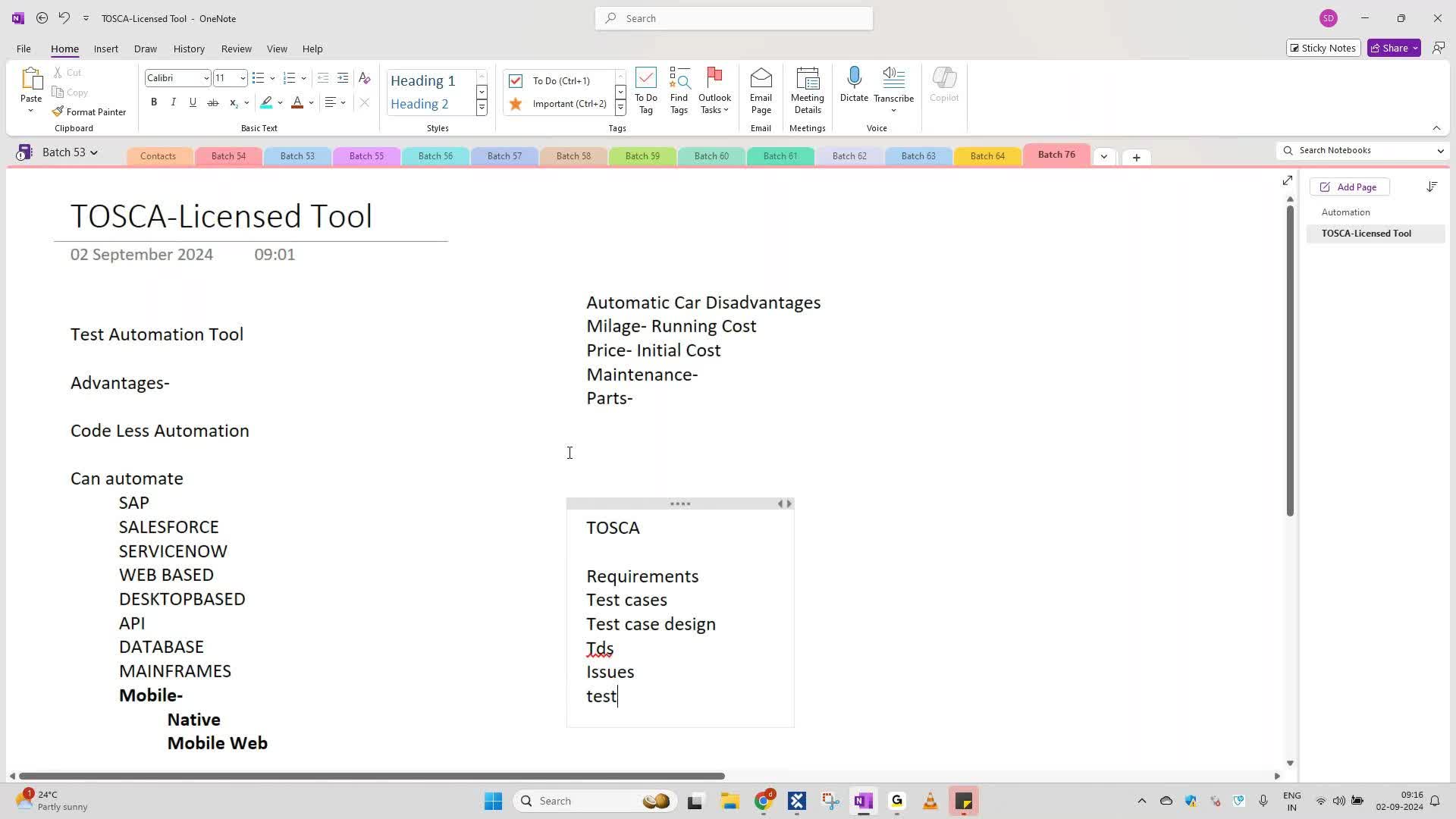Open the File menu
1456x819 pixels.
click(24, 49)
